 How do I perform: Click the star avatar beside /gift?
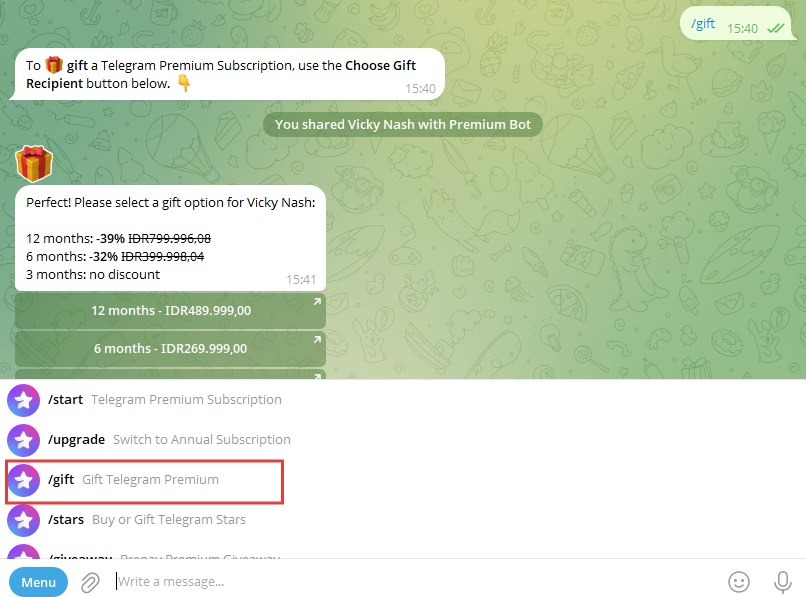[x=23, y=480]
